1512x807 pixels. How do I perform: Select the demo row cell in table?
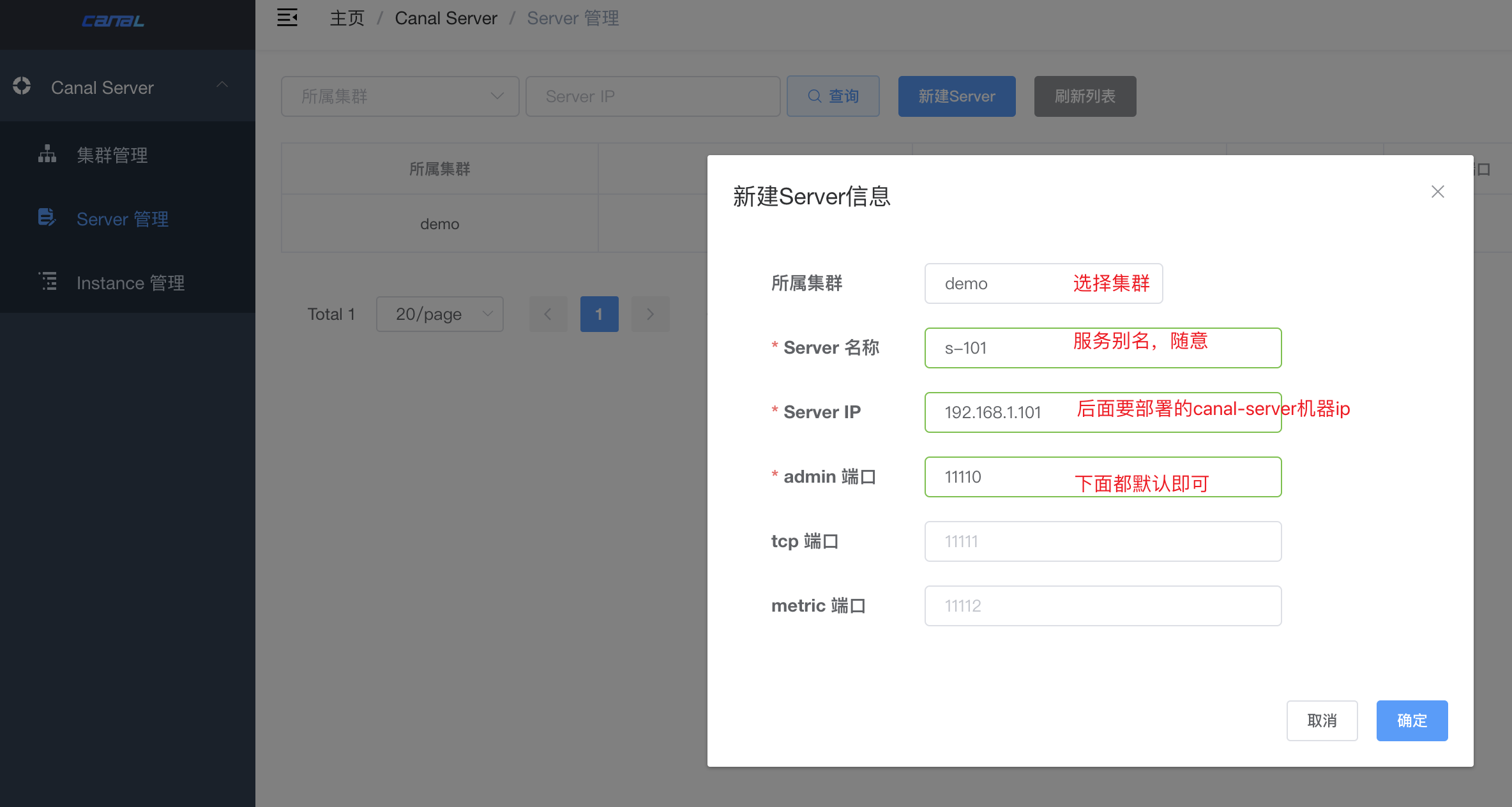click(440, 224)
